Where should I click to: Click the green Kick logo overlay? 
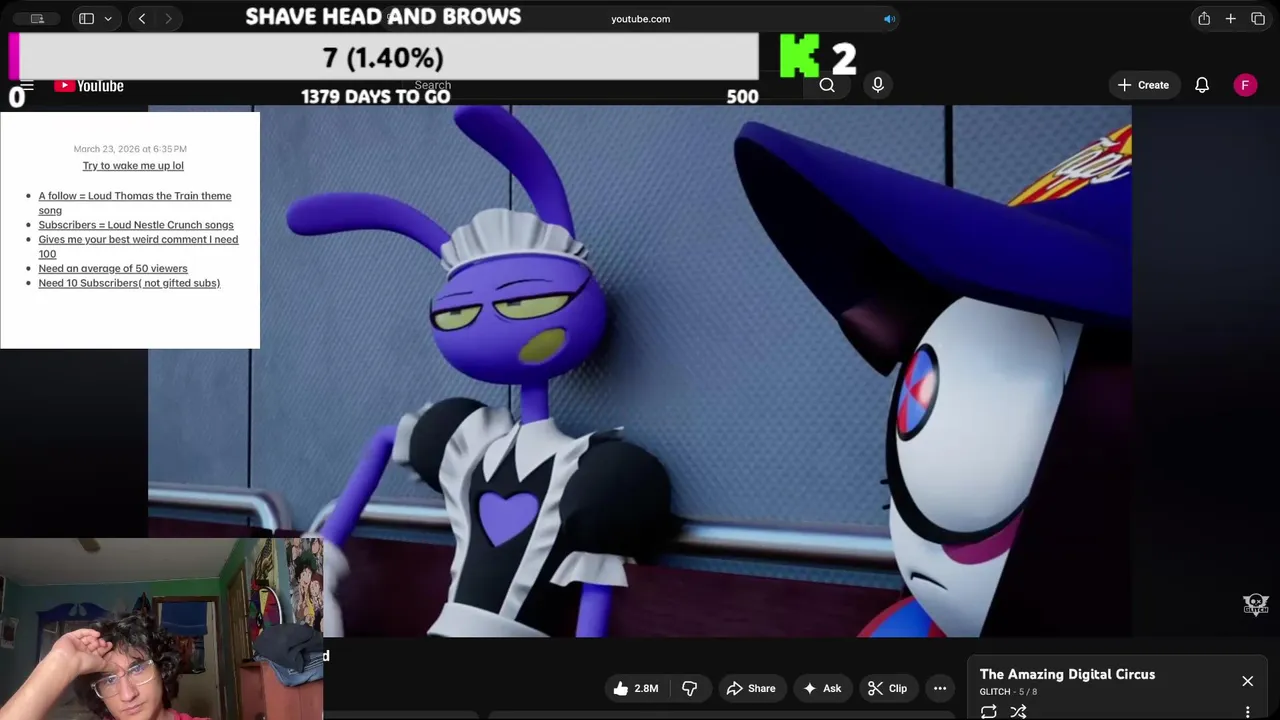tap(799, 56)
